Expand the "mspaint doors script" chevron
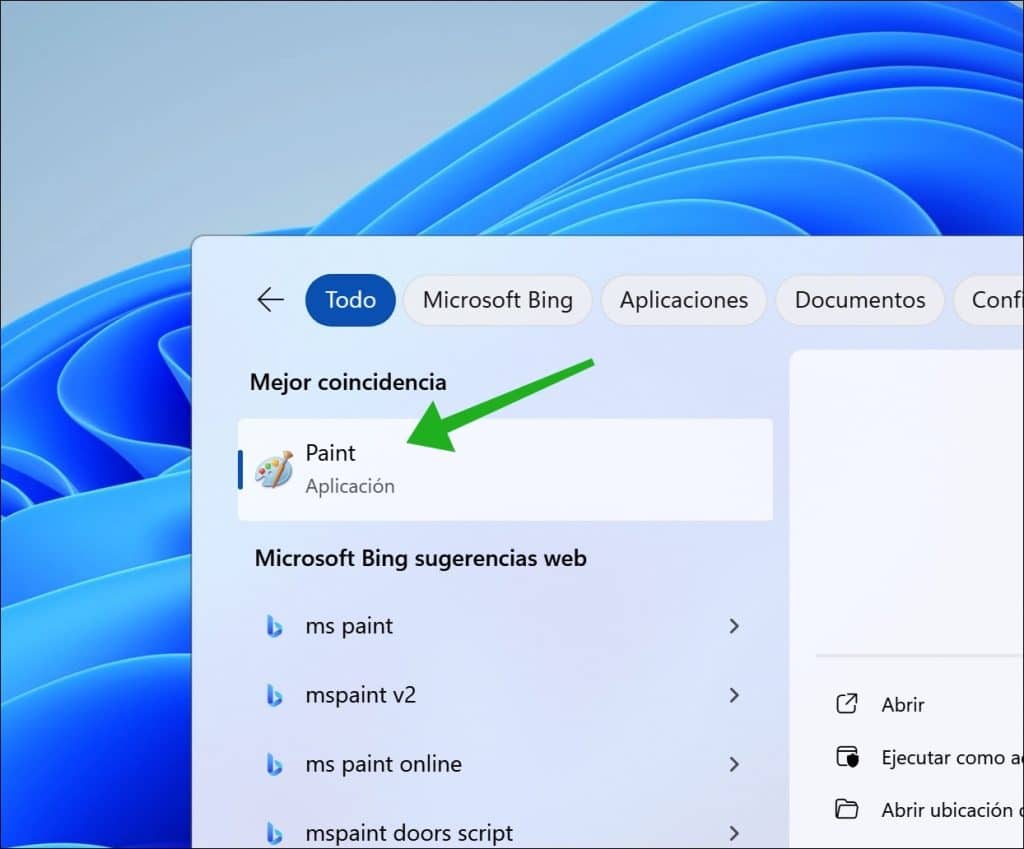1024x849 pixels. [735, 832]
